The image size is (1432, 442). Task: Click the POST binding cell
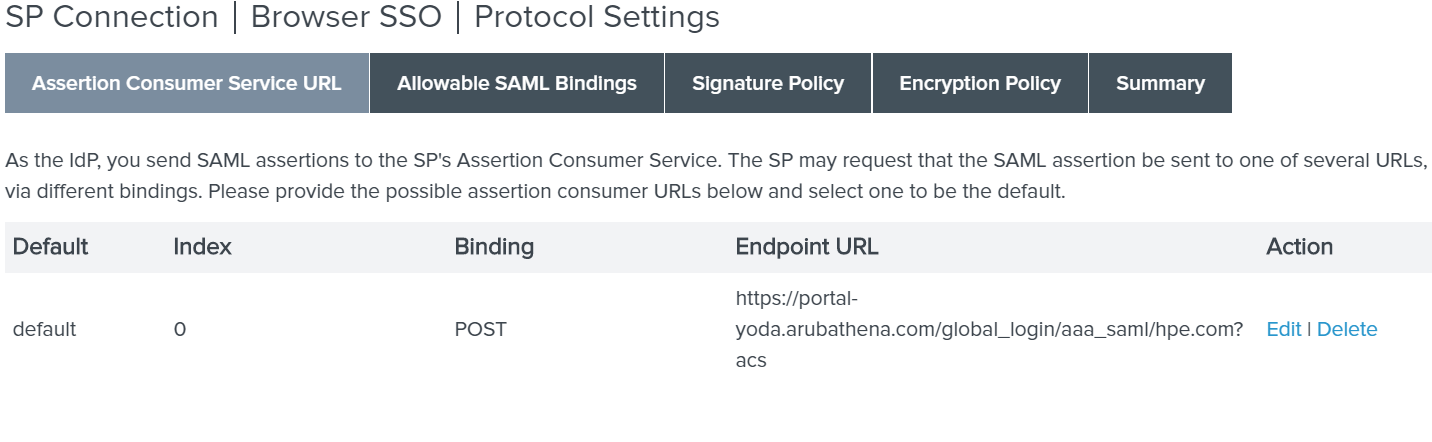point(480,329)
